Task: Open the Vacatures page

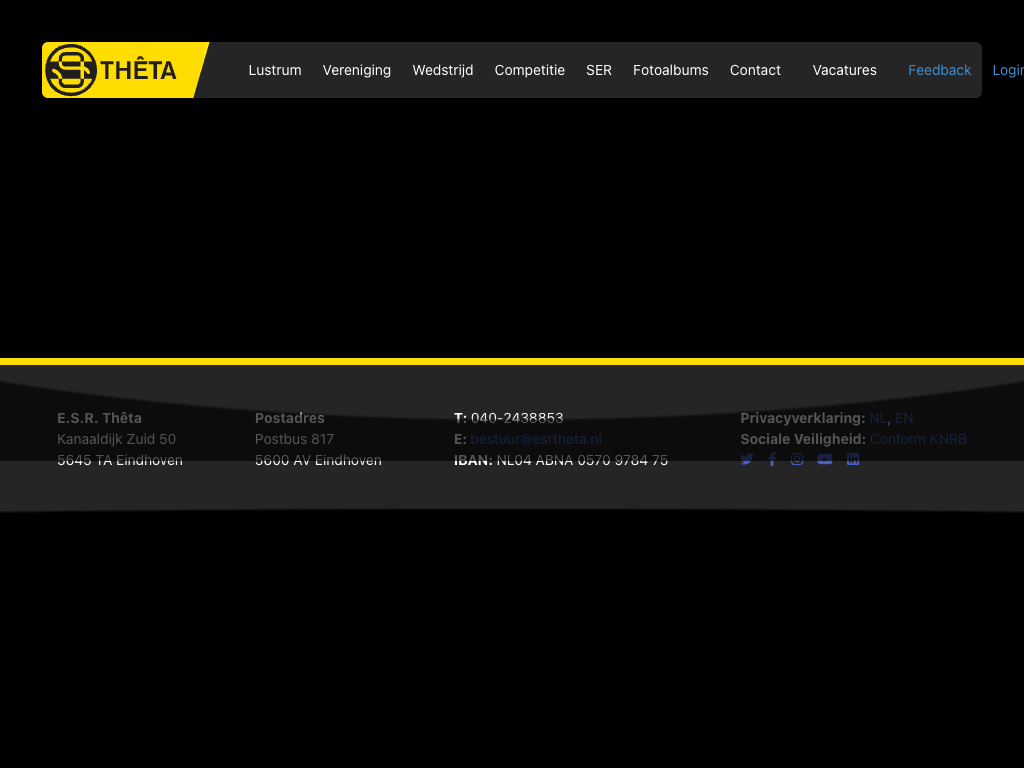Action: [x=845, y=70]
